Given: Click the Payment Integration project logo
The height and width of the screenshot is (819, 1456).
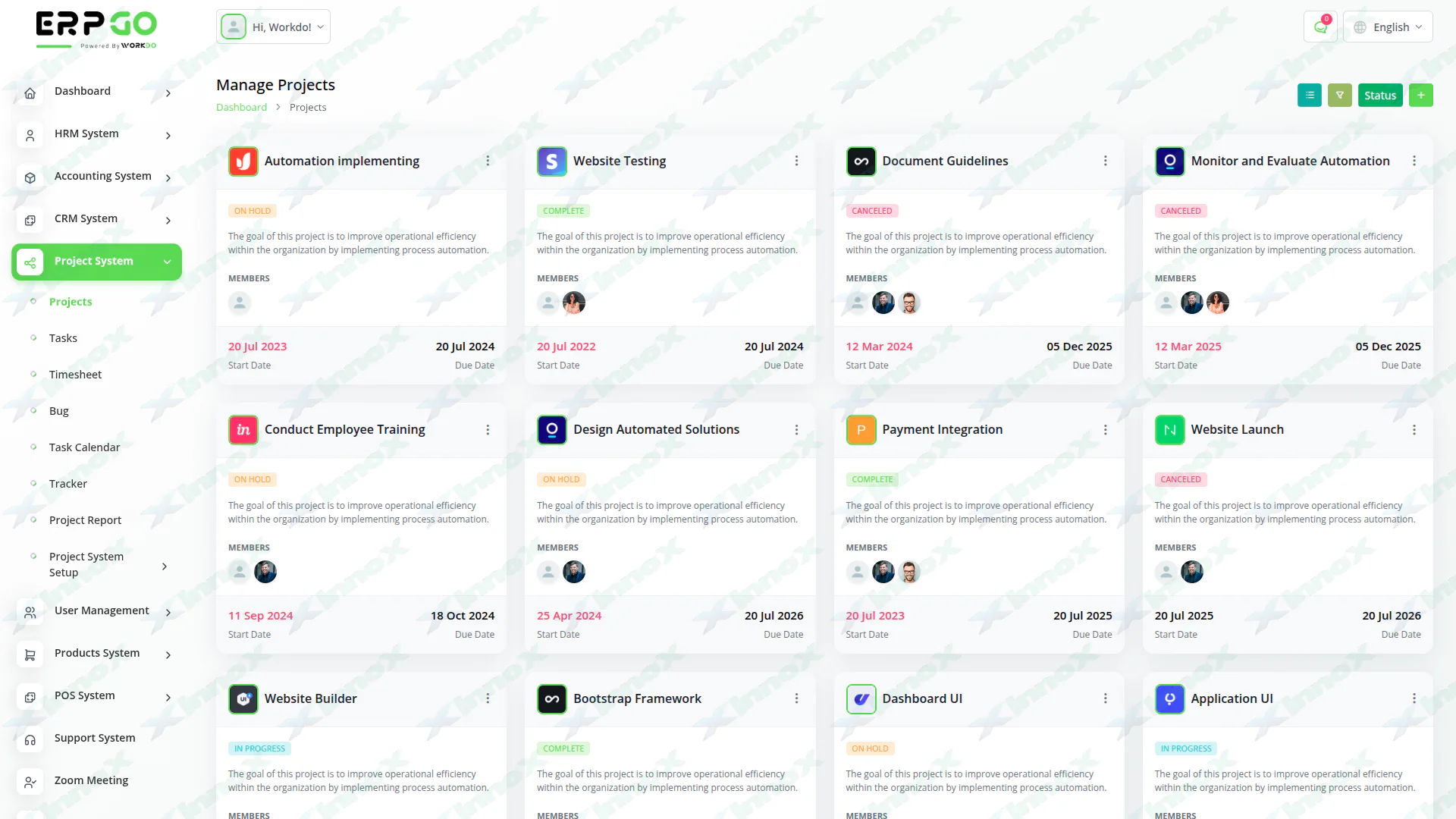Looking at the screenshot, I should [861, 430].
